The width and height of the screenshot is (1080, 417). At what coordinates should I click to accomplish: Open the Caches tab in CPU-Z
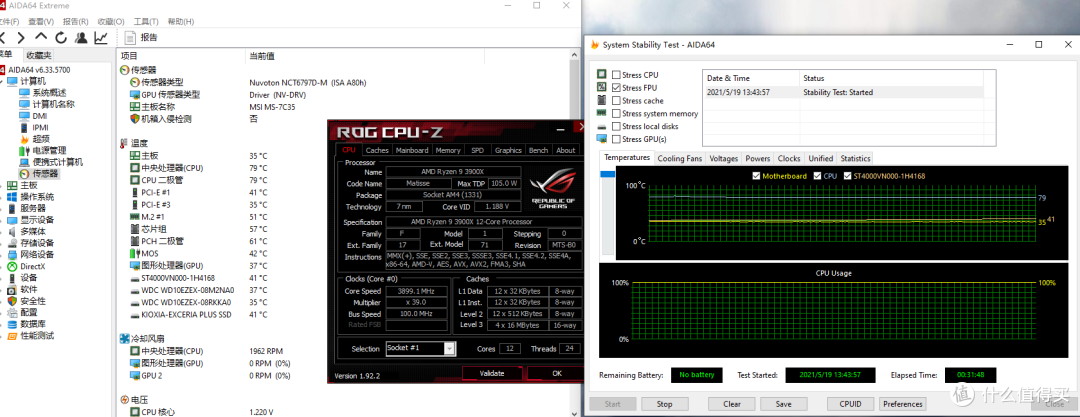coord(377,150)
